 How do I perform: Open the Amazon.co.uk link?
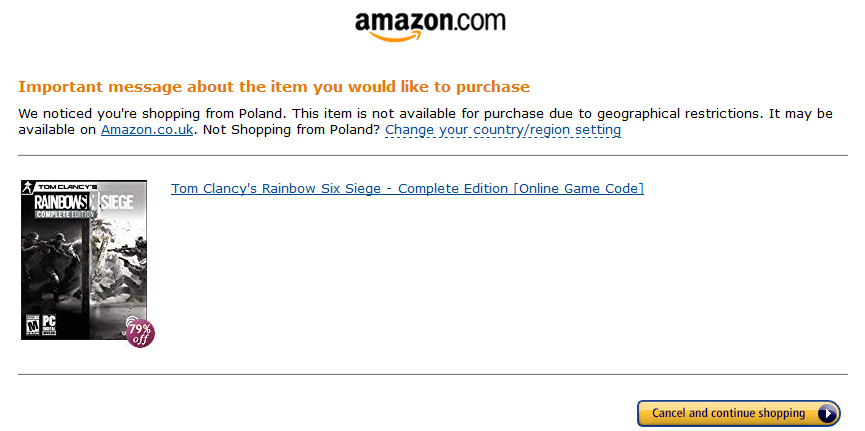pos(147,130)
